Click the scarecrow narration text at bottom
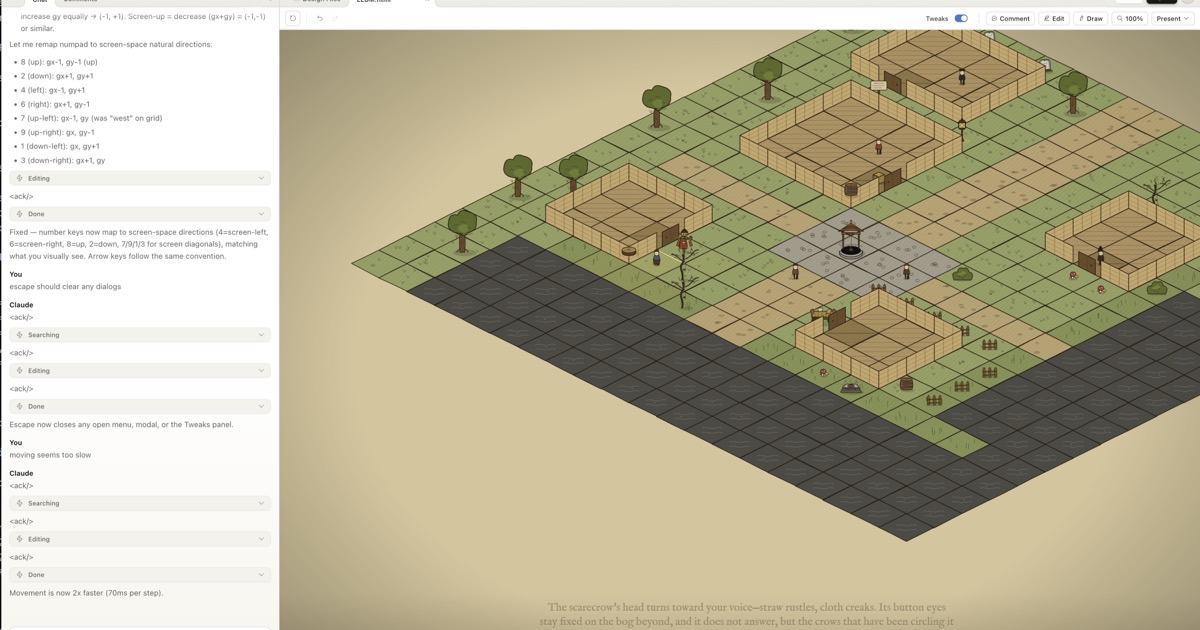The height and width of the screenshot is (630, 1200). point(746,614)
